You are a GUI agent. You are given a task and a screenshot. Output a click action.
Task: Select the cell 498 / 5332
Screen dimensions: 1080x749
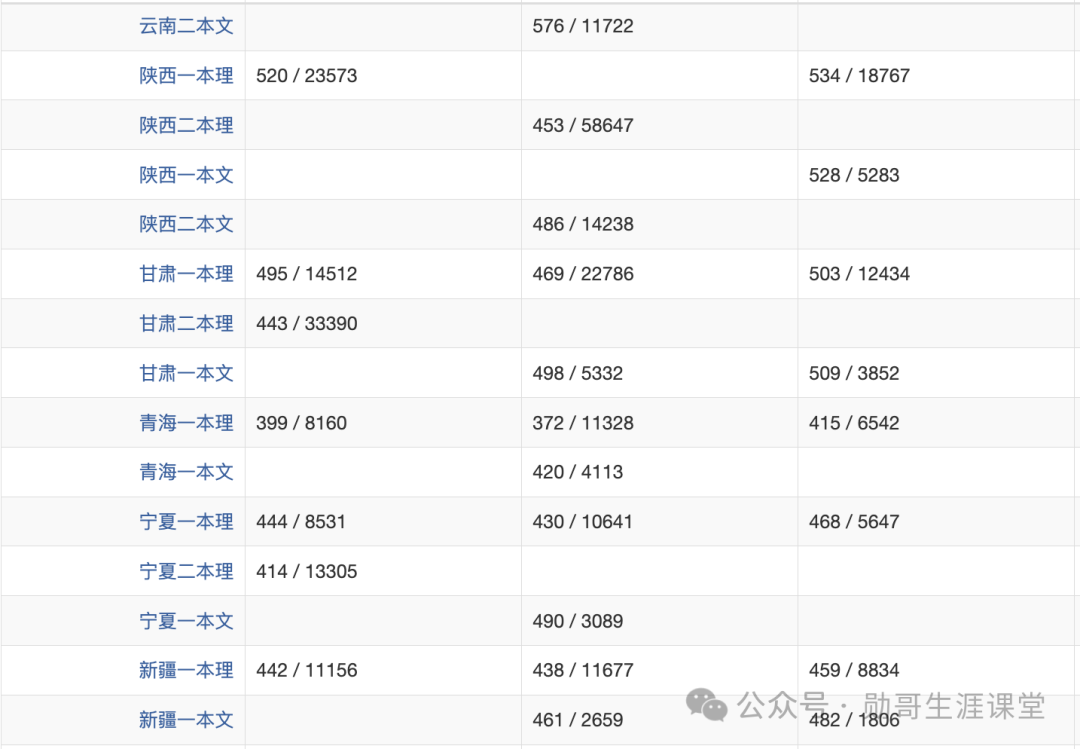point(659,373)
